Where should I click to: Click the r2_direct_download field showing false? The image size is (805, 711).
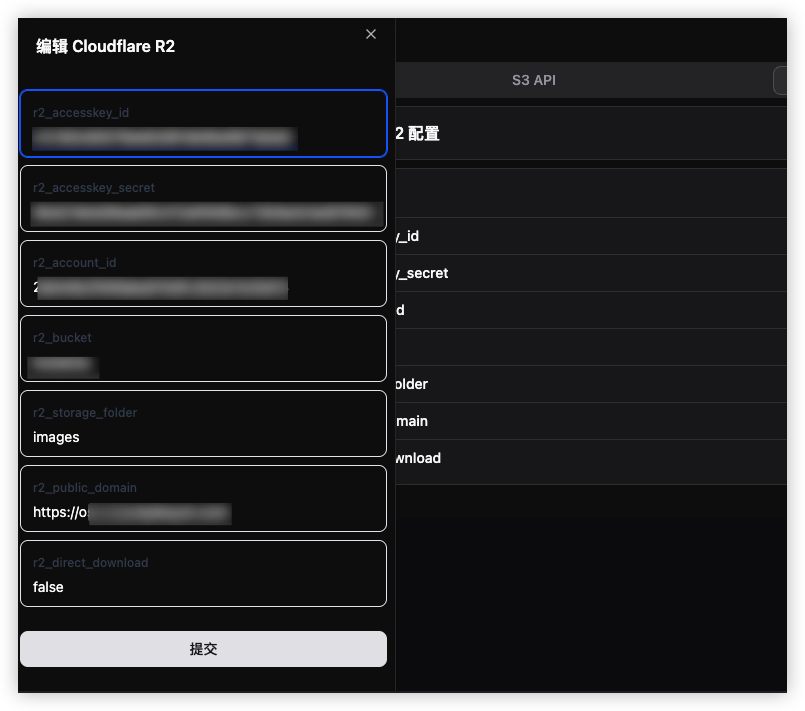click(x=203, y=573)
